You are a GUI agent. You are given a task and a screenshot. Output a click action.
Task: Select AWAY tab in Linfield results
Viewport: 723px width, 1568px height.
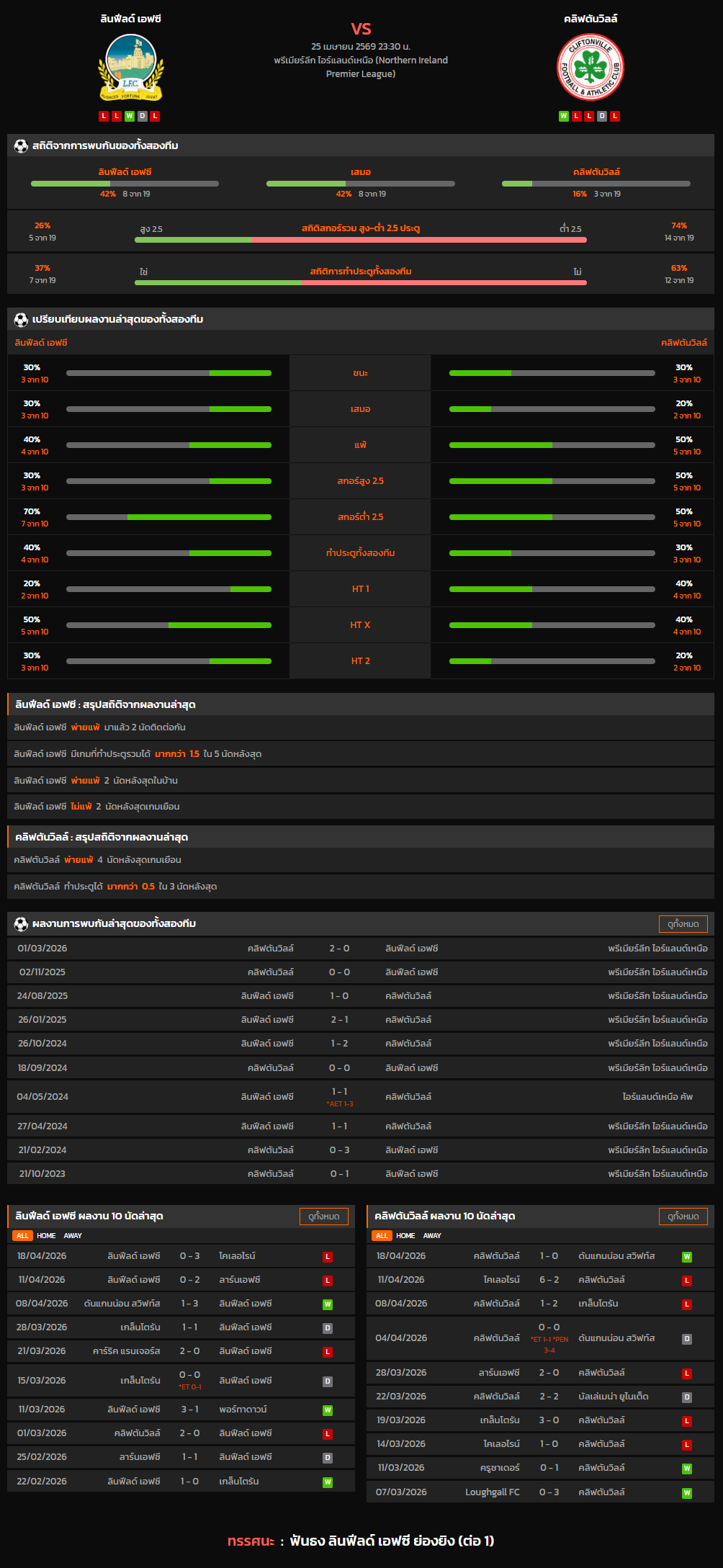point(73,1235)
